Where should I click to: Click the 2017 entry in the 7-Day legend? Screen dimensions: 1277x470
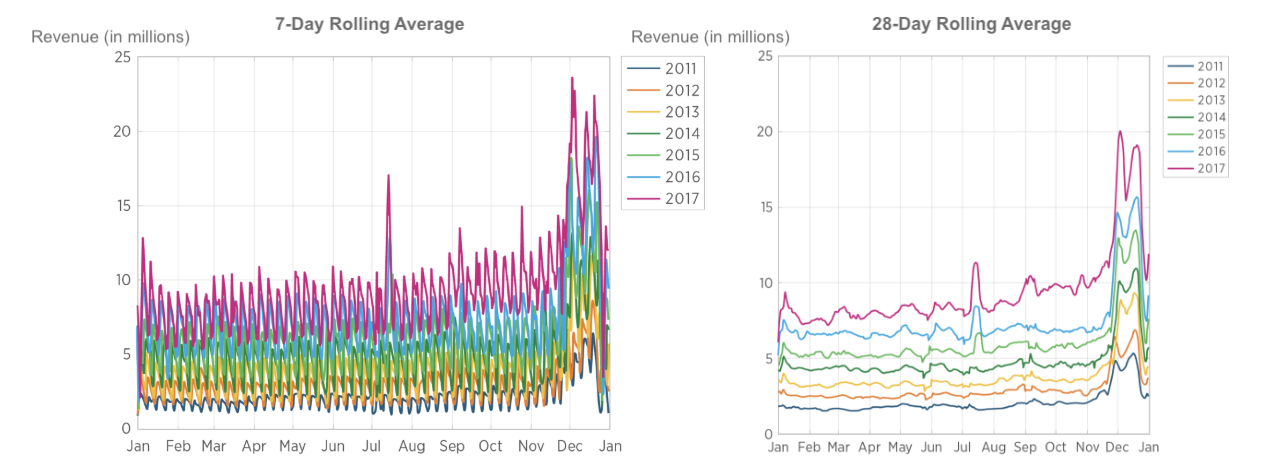pyautogui.click(x=663, y=199)
